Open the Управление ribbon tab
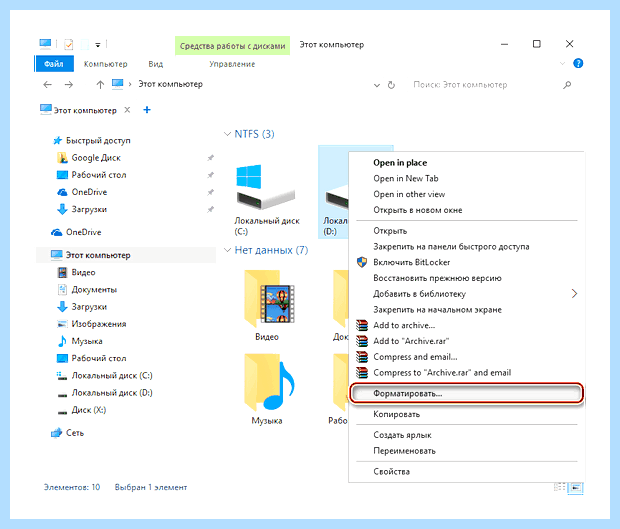 [x=232, y=64]
